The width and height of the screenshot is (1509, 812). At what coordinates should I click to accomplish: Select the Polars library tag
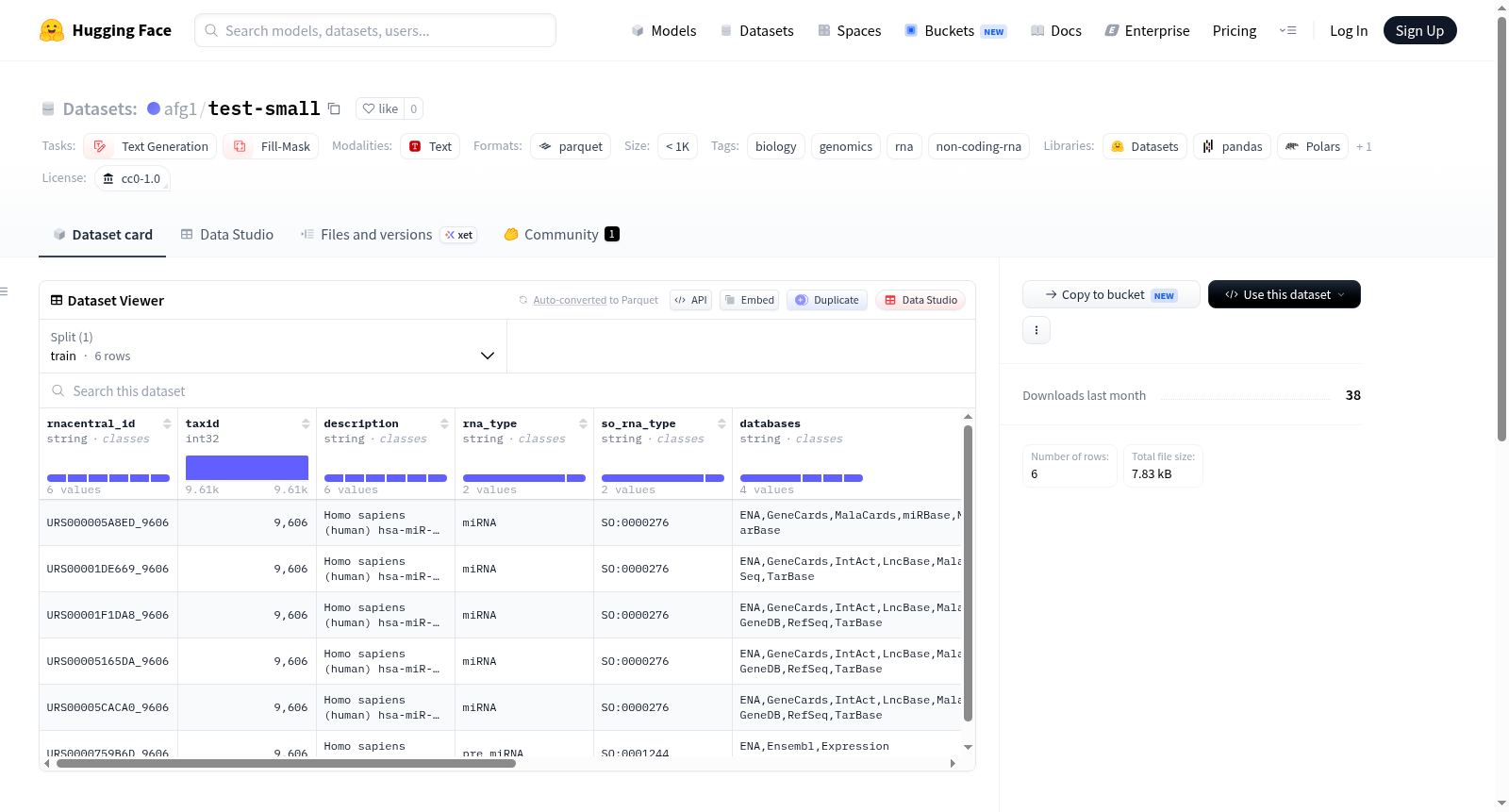(1313, 146)
